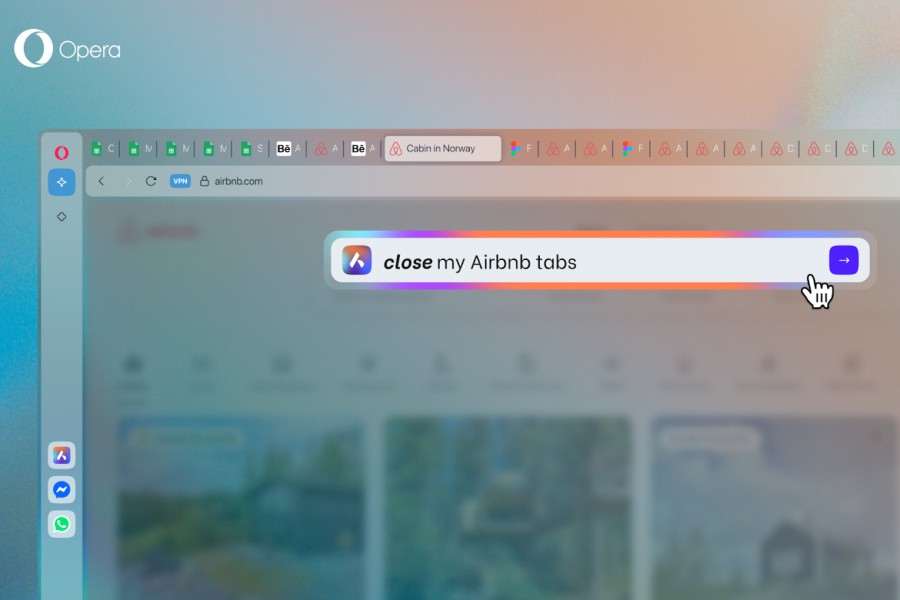Select the Behance tab beside 'Cabin in Norway'
This screenshot has width=900, height=600.
click(364, 149)
